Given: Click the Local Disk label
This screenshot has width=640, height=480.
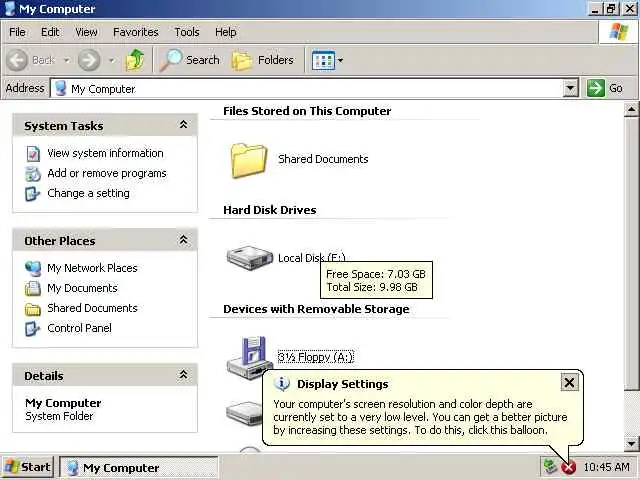Looking at the screenshot, I should (311, 258).
